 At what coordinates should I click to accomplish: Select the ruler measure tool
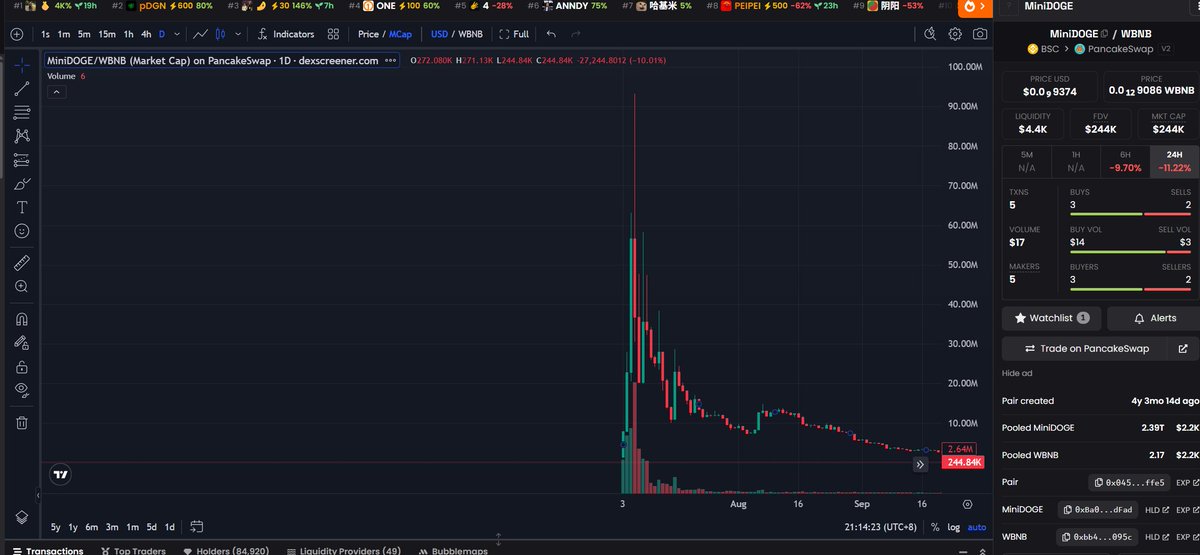(22, 263)
